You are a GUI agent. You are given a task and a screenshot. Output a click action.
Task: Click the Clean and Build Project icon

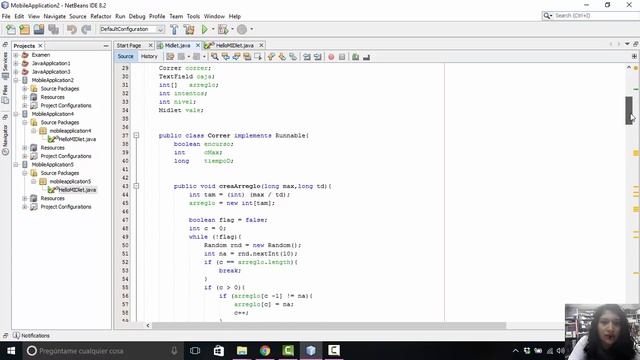189,29
